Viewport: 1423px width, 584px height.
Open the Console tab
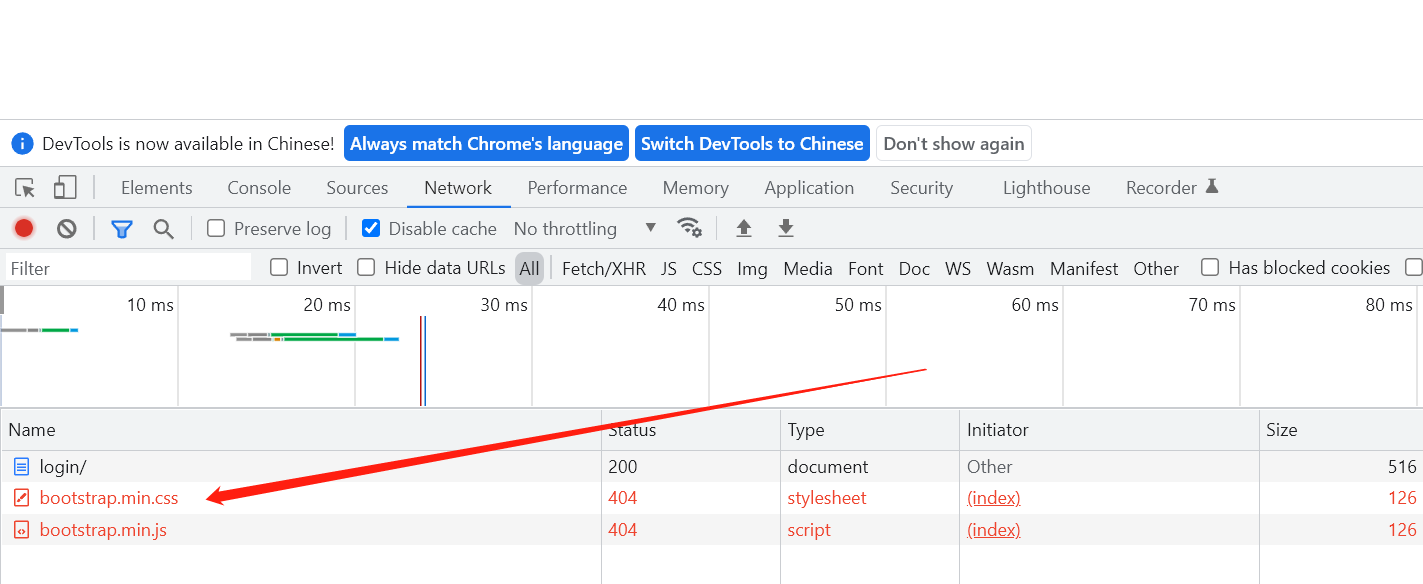259,188
